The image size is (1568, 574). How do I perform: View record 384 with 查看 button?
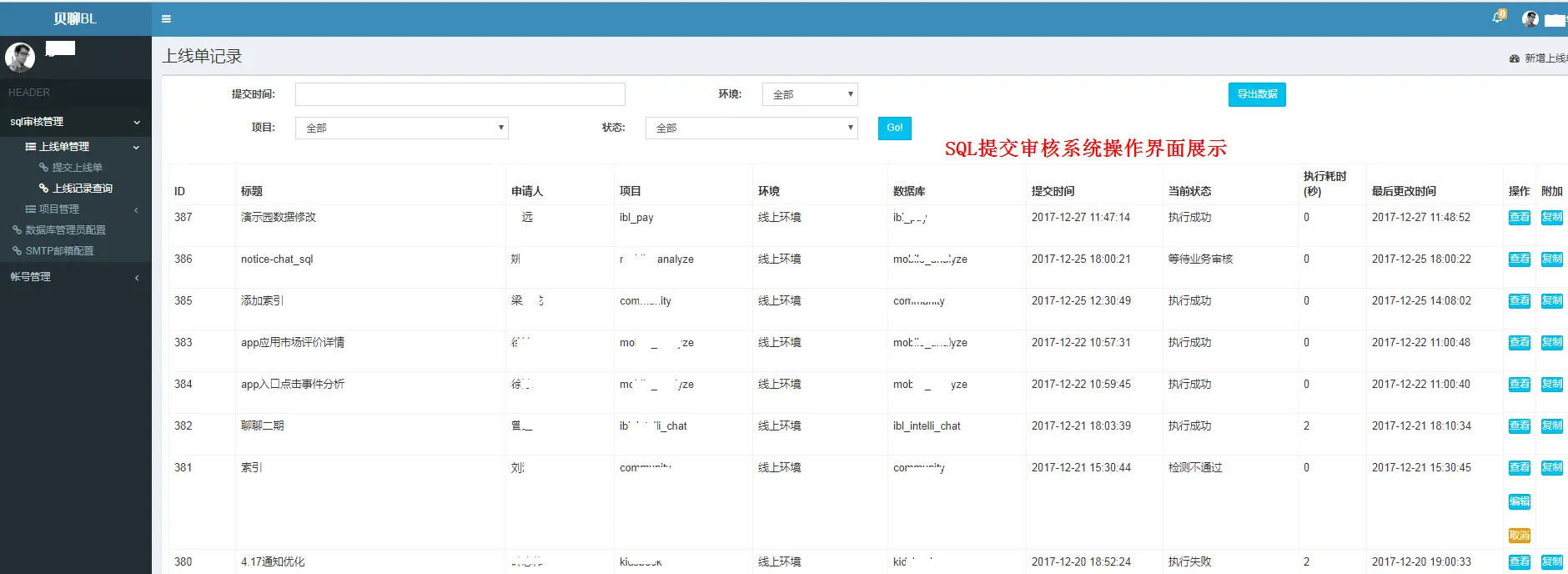(x=1520, y=384)
